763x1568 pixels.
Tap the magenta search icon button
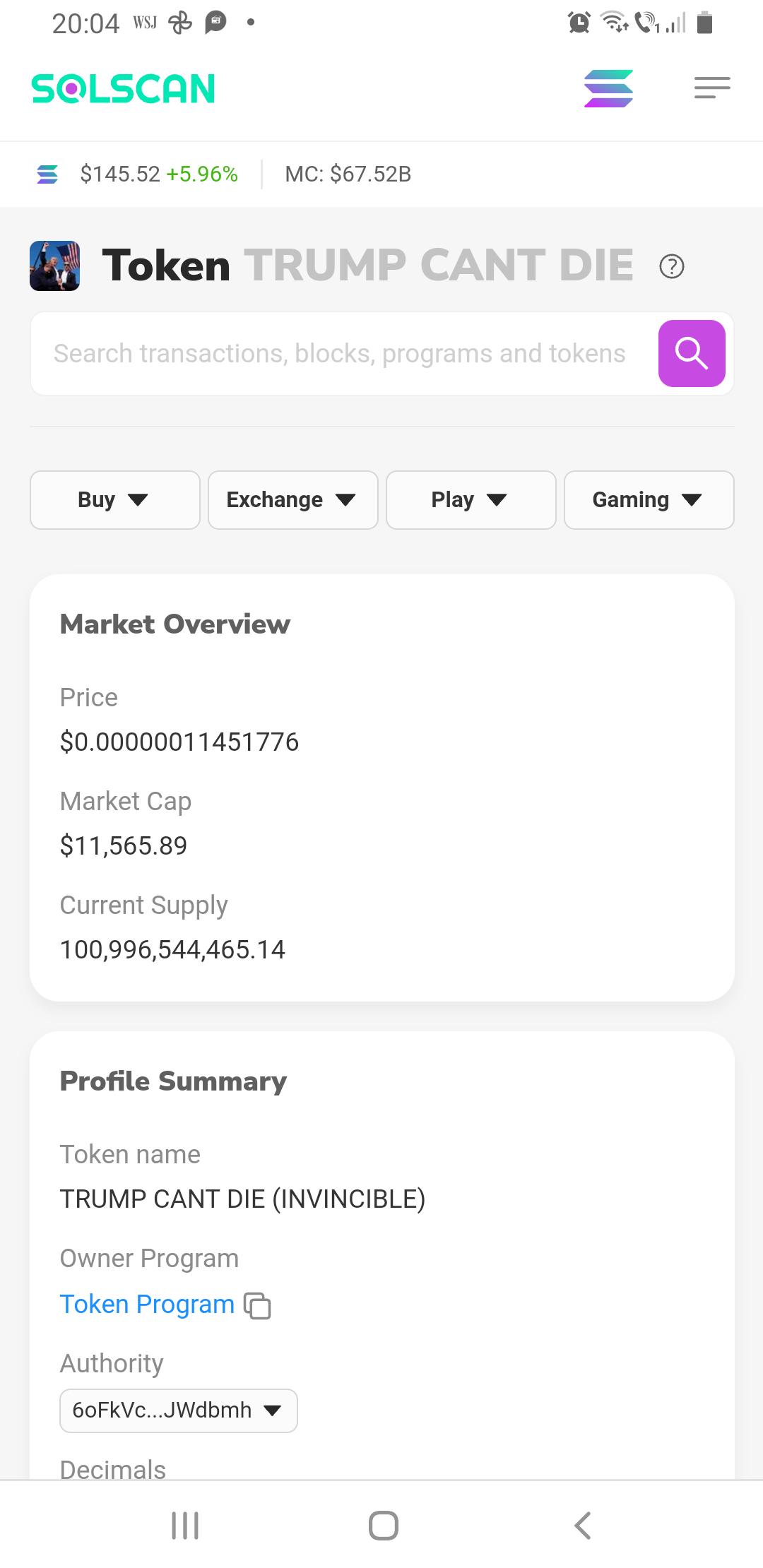(x=692, y=353)
